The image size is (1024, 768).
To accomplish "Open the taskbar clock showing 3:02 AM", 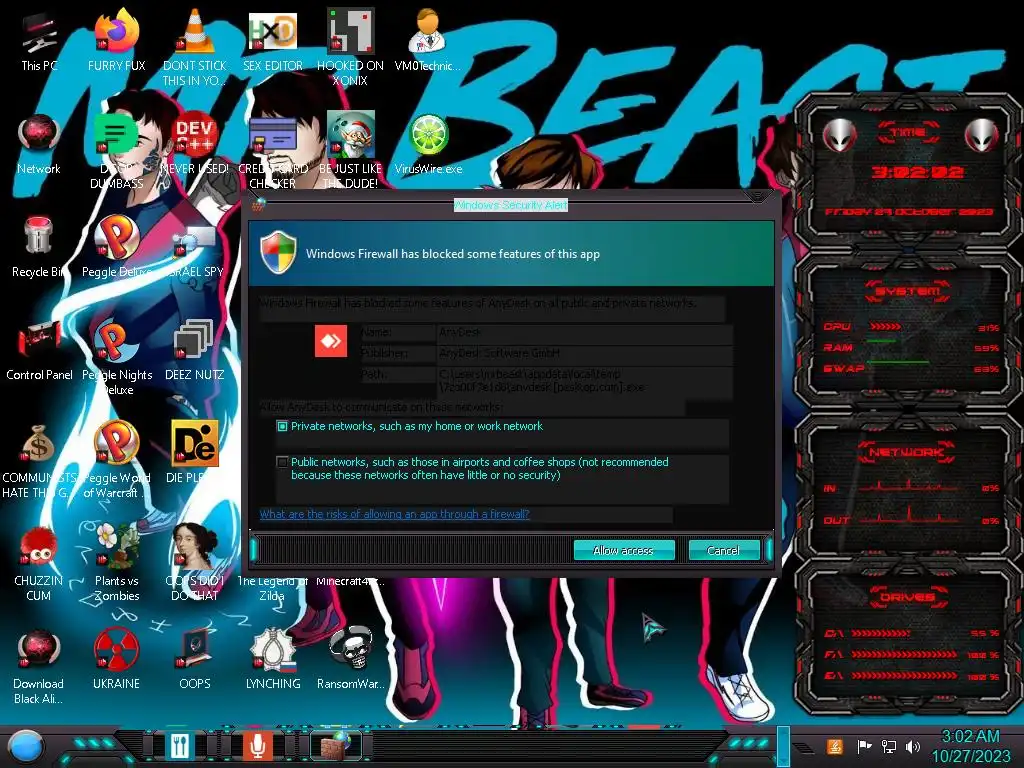I will click(x=970, y=746).
